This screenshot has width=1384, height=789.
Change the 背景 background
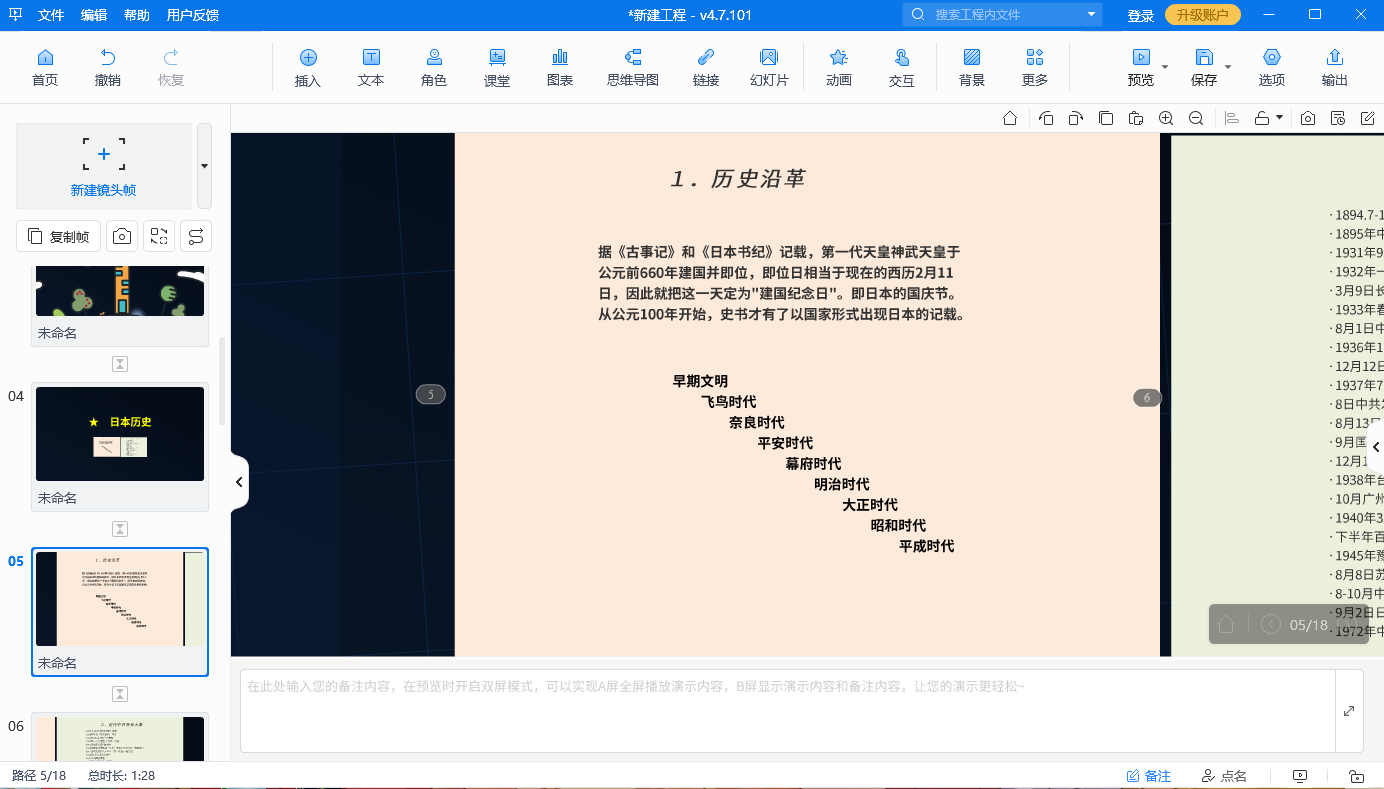coord(972,67)
